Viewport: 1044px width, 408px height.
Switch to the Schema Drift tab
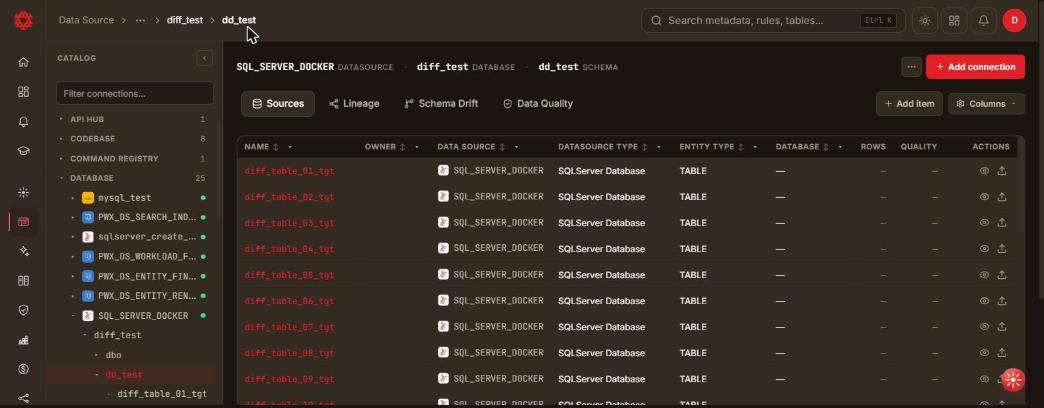[441, 104]
